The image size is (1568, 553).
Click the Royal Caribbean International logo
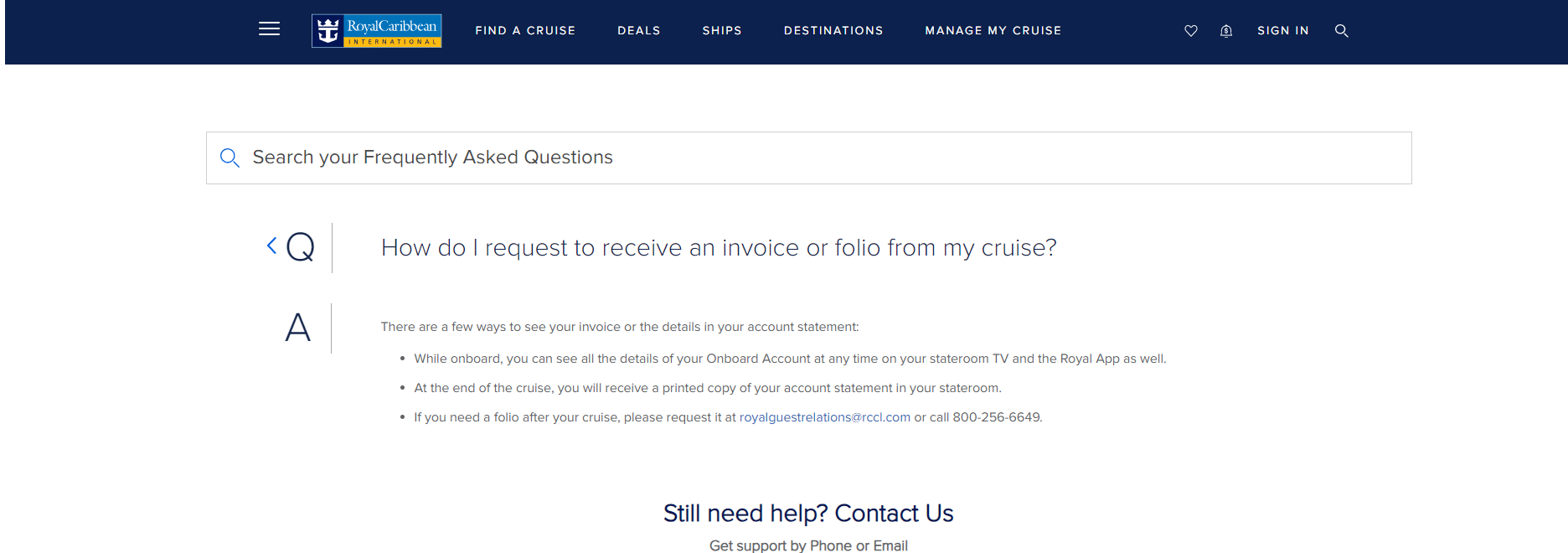(x=376, y=30)
